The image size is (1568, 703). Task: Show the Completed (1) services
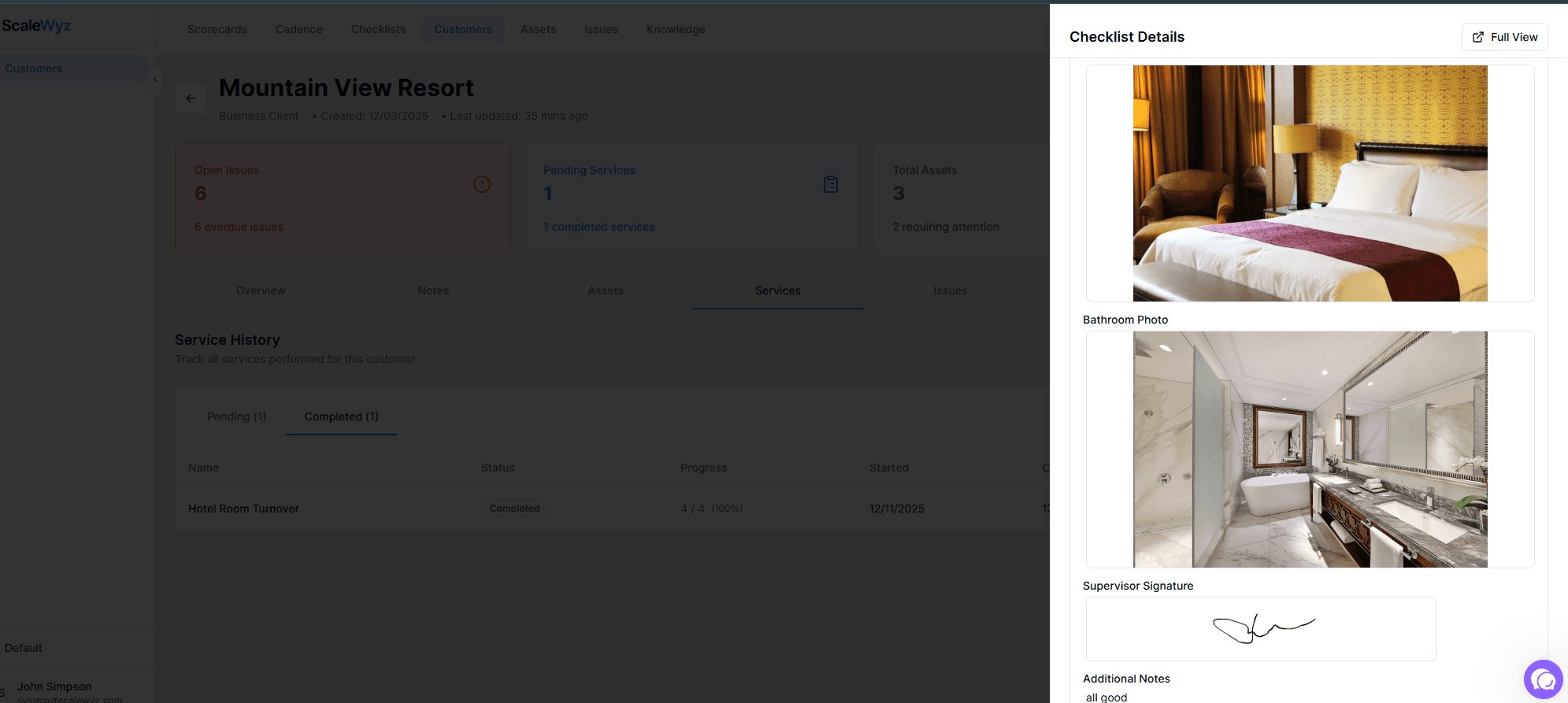pos(342,416)
